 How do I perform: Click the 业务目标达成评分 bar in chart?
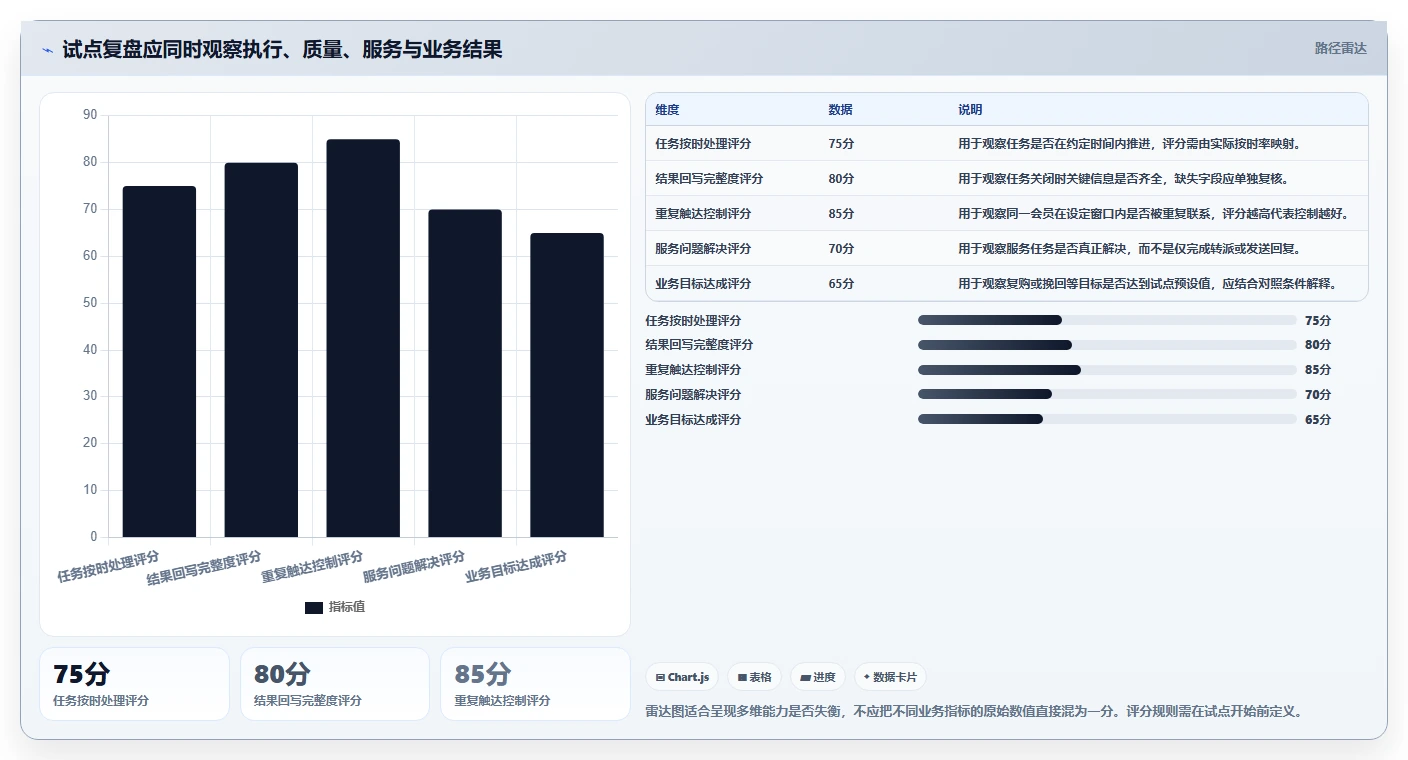pos(567,385)
